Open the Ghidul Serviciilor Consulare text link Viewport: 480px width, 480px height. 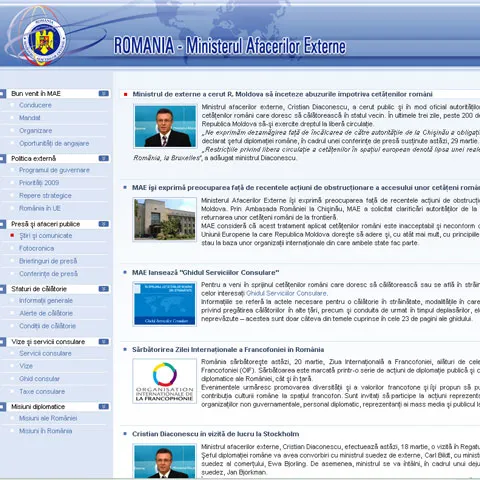tap(287, 293)
